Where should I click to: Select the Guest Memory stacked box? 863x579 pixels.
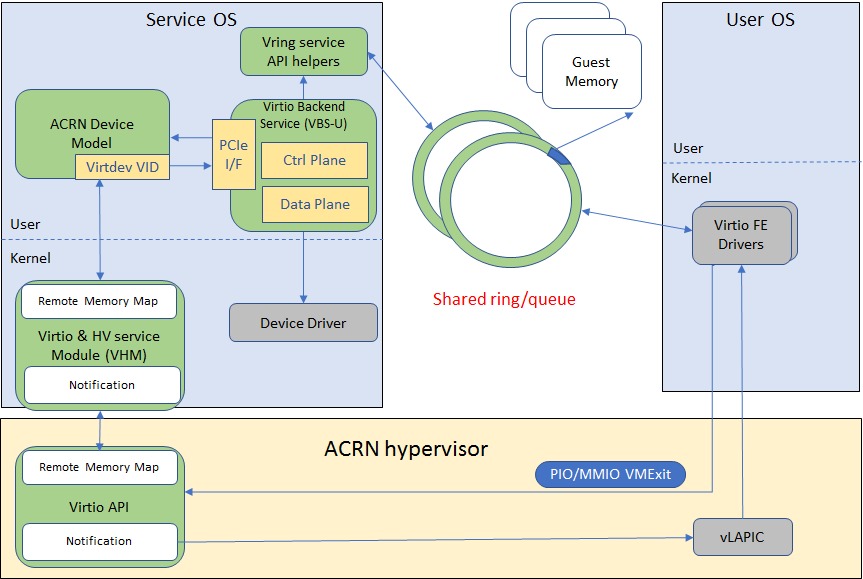click(591, 72)
